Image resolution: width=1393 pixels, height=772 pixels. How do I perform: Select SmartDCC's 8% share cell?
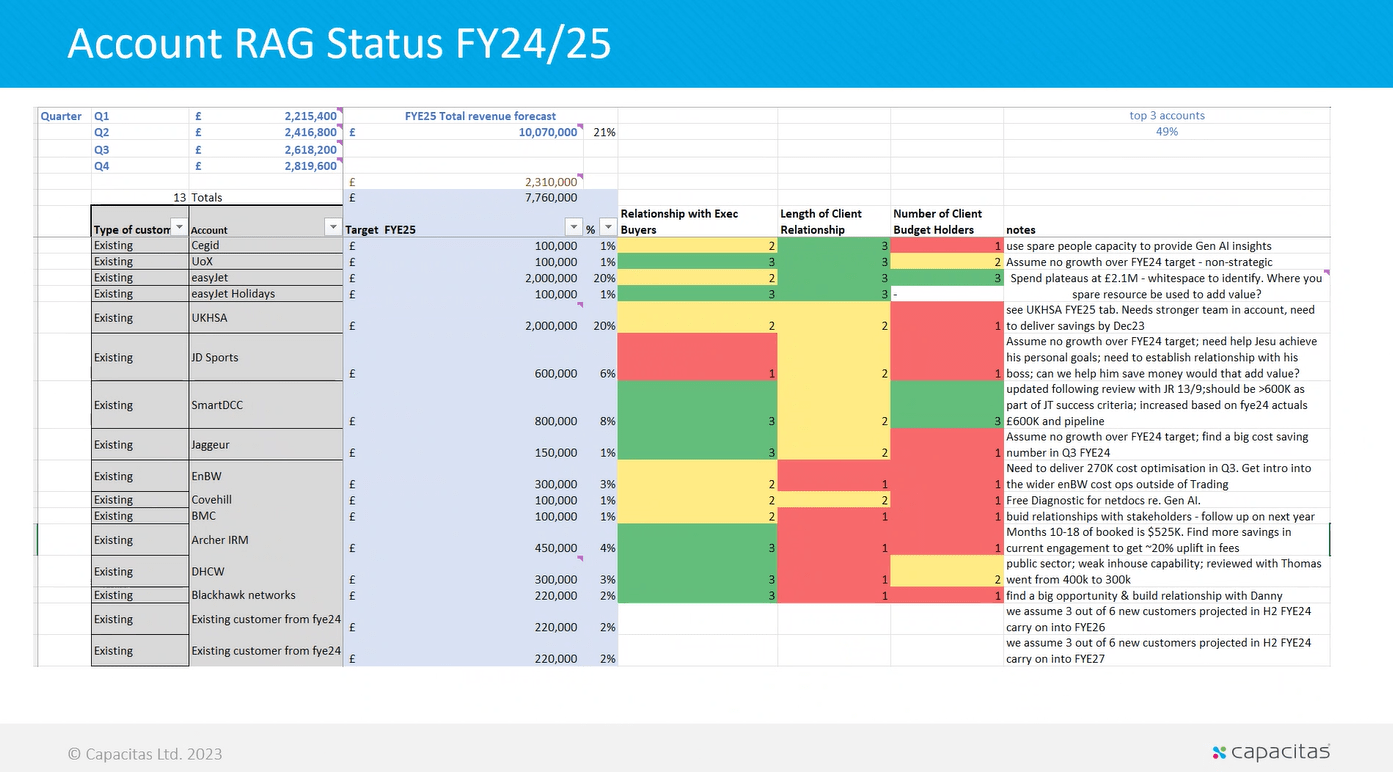[601, 405]
